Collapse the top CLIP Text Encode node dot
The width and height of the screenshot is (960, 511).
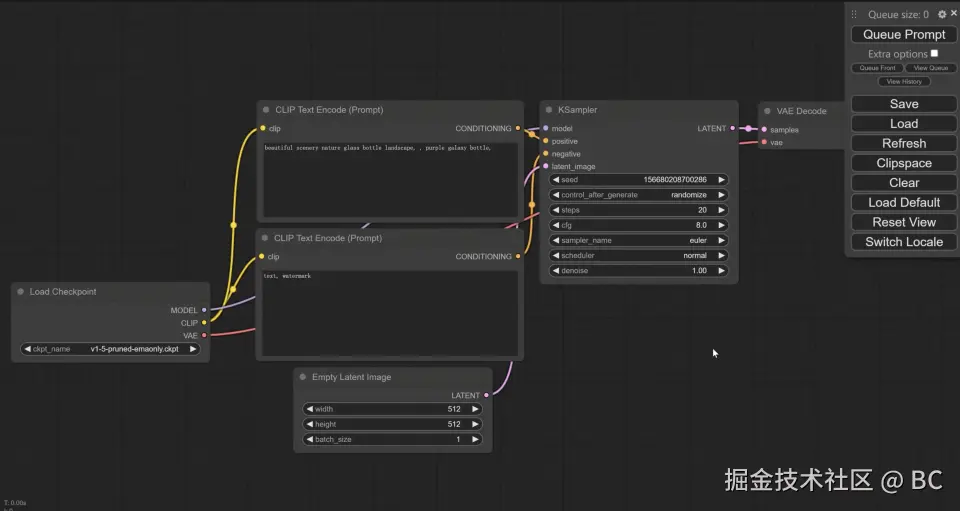tap(266, 110)
